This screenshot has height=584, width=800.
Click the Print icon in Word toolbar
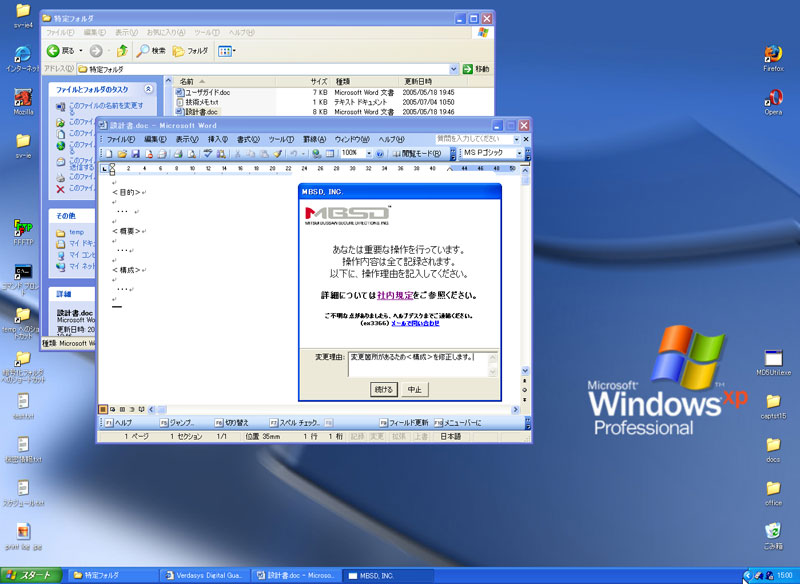tap(178, 154)
